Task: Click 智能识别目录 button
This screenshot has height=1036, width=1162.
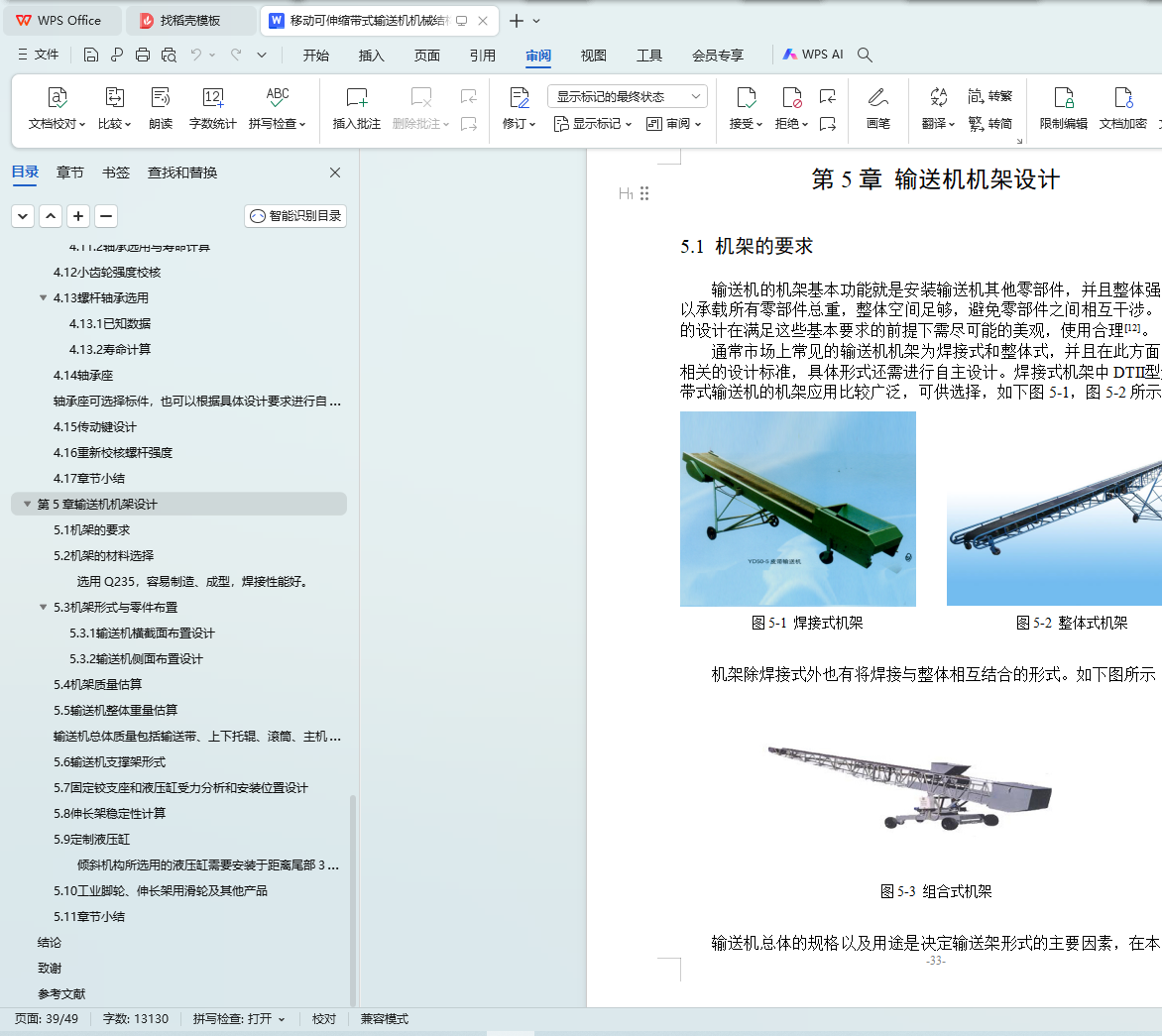Action: click(x=295, y=216)
